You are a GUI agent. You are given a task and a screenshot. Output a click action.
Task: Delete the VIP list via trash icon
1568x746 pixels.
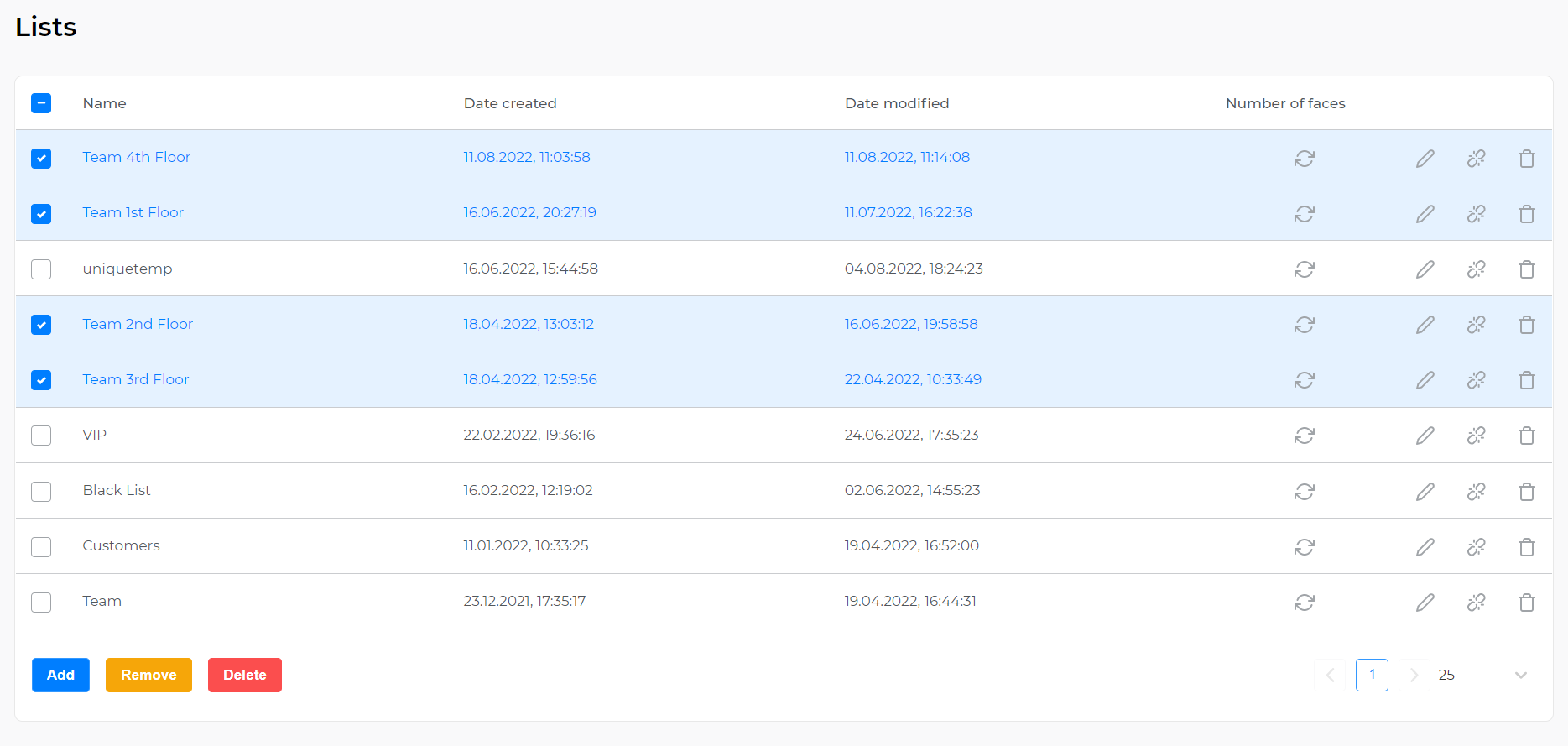[1526, 436]
